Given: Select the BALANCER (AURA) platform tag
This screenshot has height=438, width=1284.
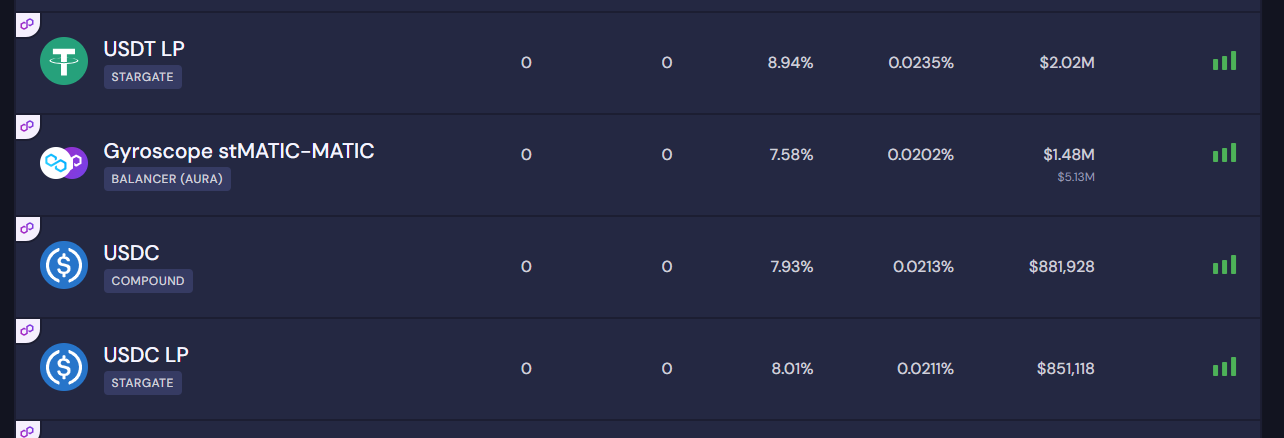Looking at the screenshot, I should click(x=167, y=179).
